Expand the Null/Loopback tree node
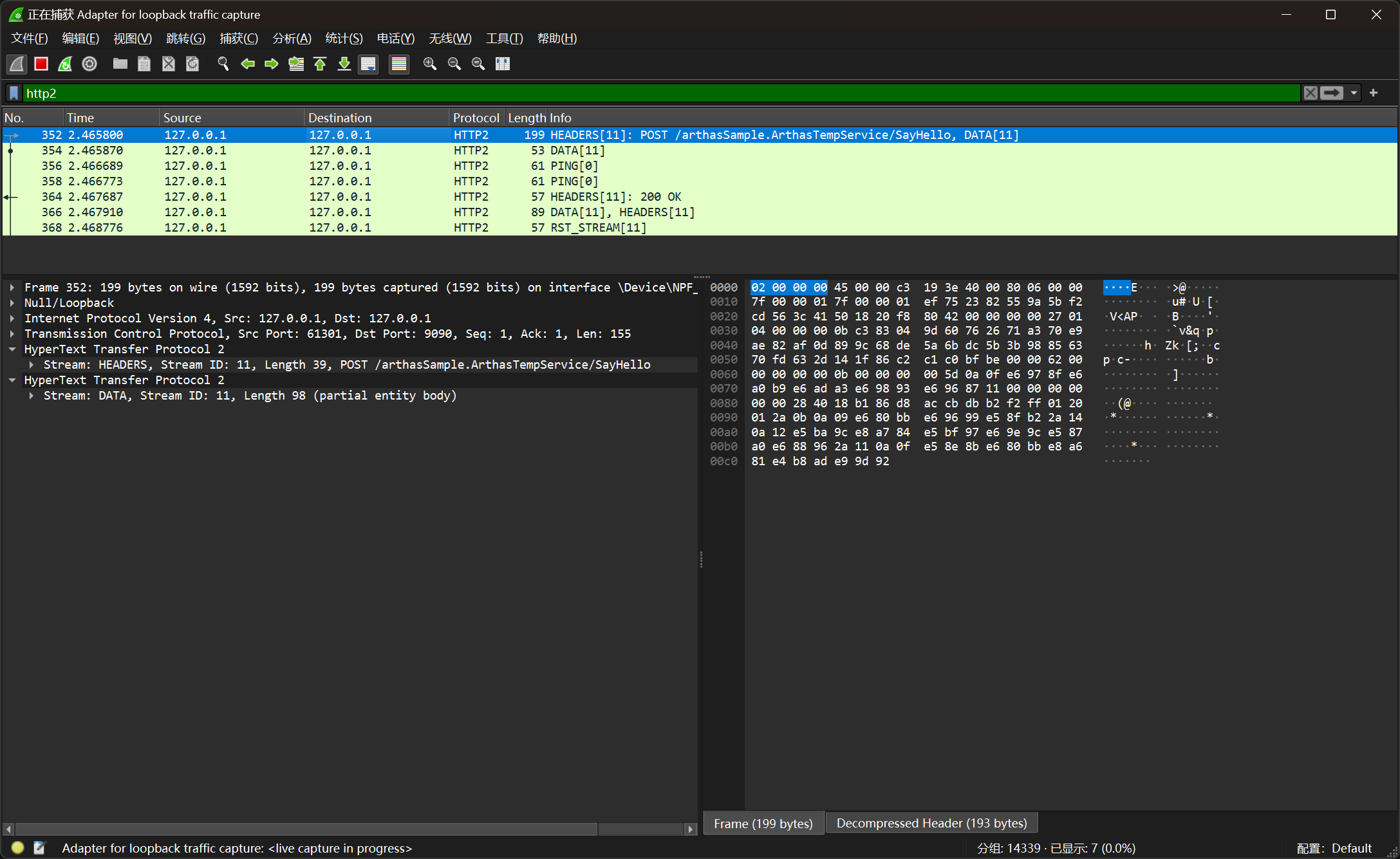Image resolution: width=1400 pixels, height=859 pixels. point(12,303)
